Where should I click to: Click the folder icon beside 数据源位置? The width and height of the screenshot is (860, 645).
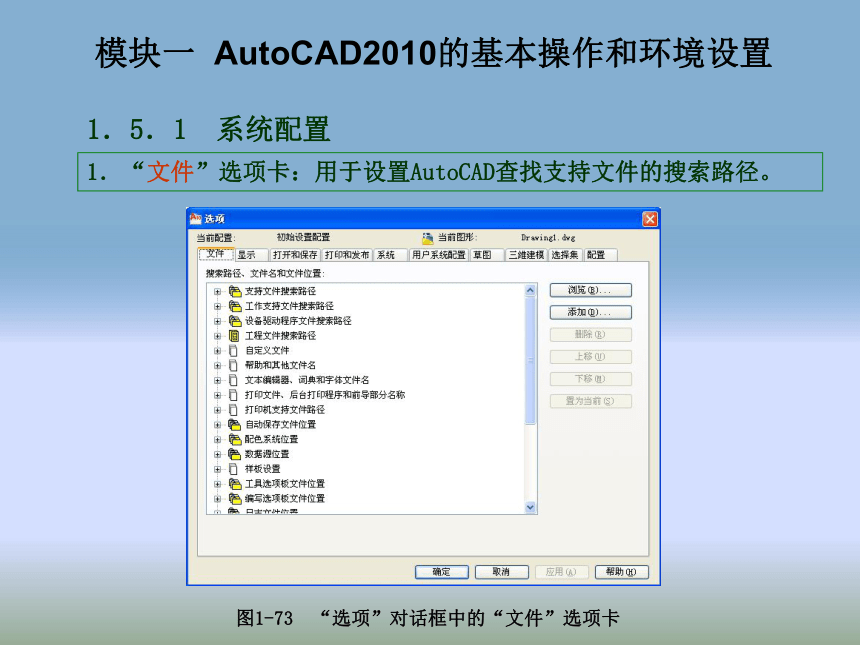235,454
